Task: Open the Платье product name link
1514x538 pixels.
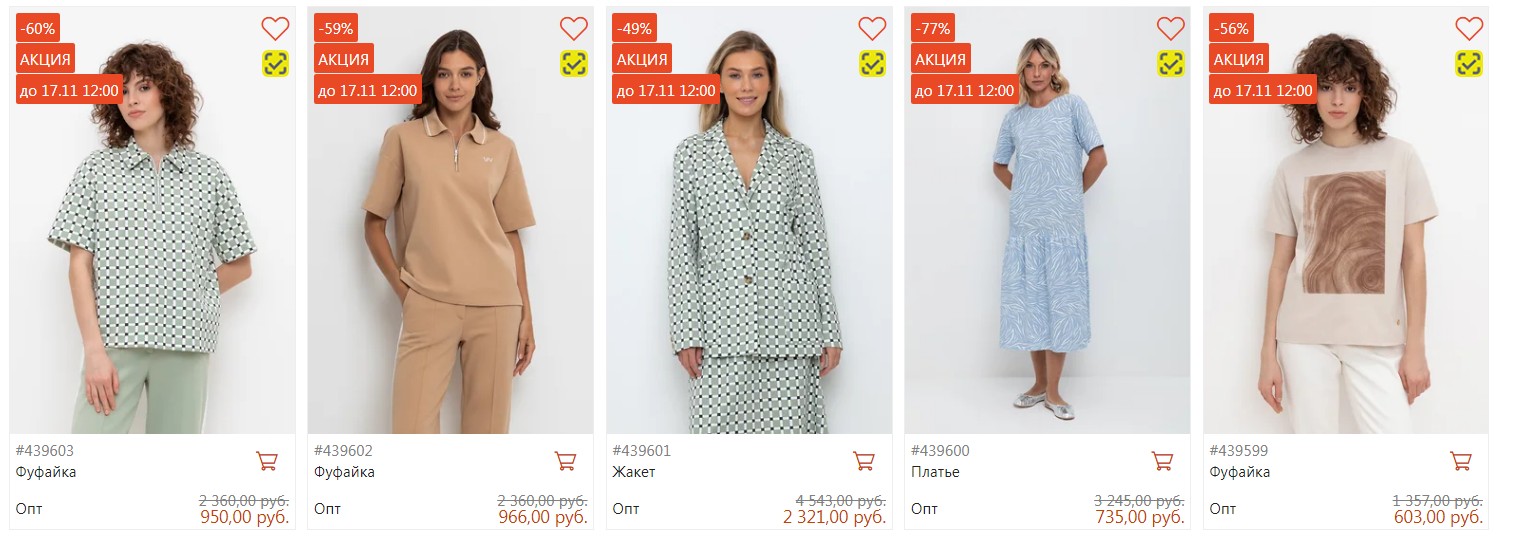Action: pyautogui.click(x=935, y=472)
